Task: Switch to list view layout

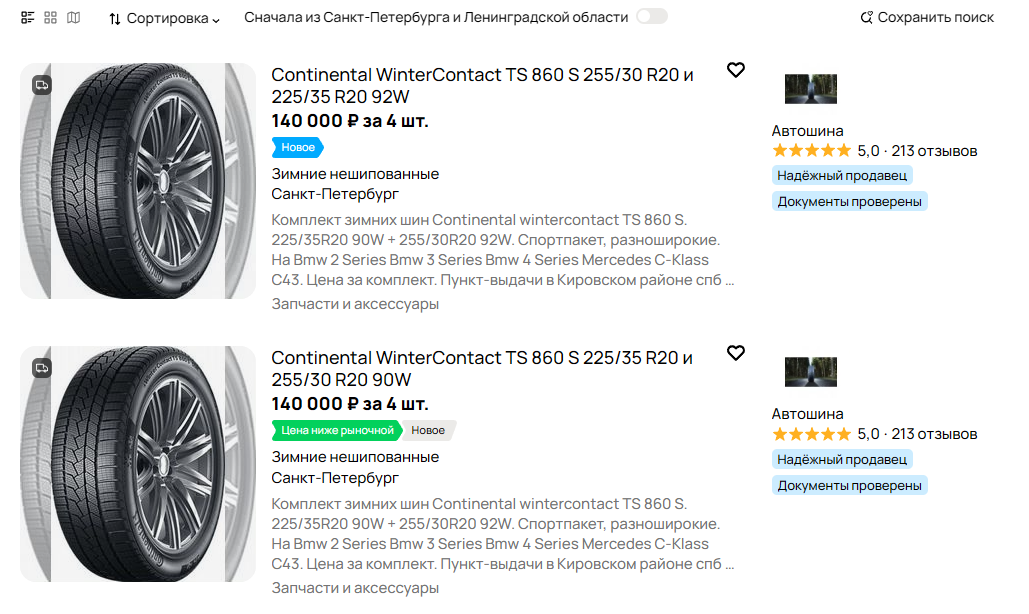Action: click(x=27, y=18)
